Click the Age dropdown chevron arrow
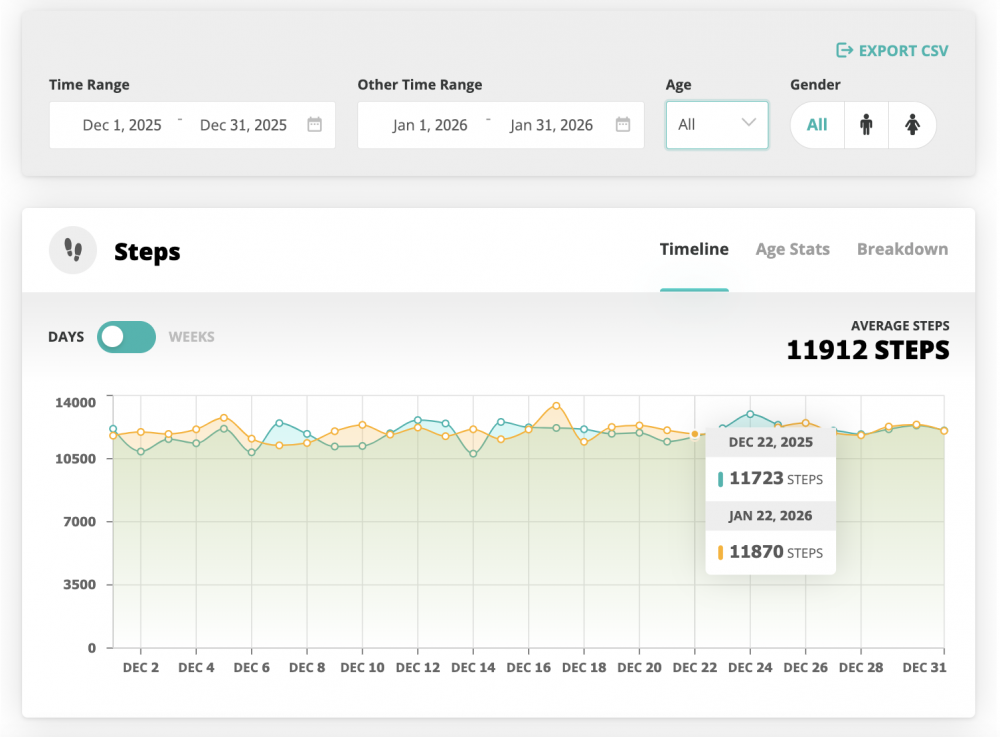Viewport: 1000px width, 737px height. tap(749, 124)
